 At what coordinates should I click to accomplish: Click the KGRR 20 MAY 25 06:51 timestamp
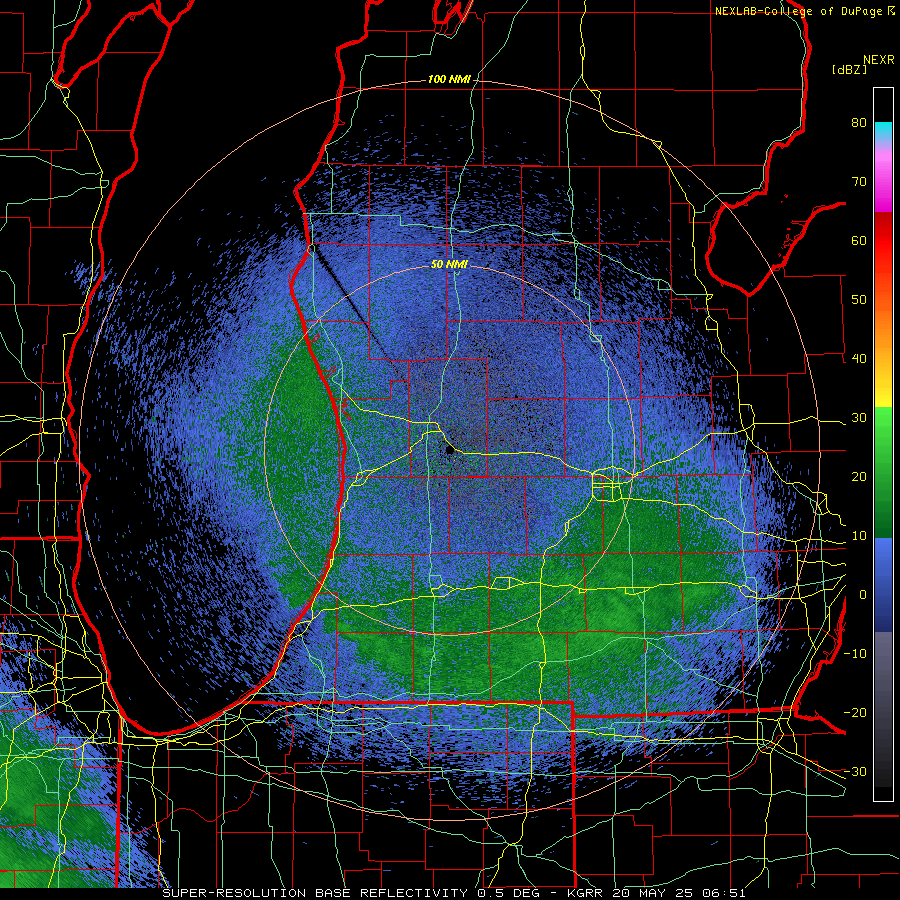(656, 893)
